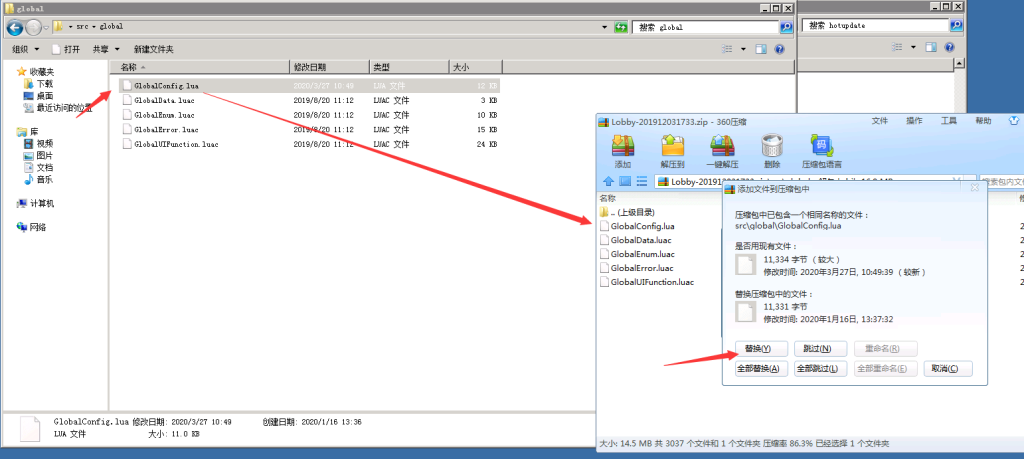Open the 共享 dropdown in Explorer toolbar
This screenshot has height=459, width=1024.
point(105,49)
